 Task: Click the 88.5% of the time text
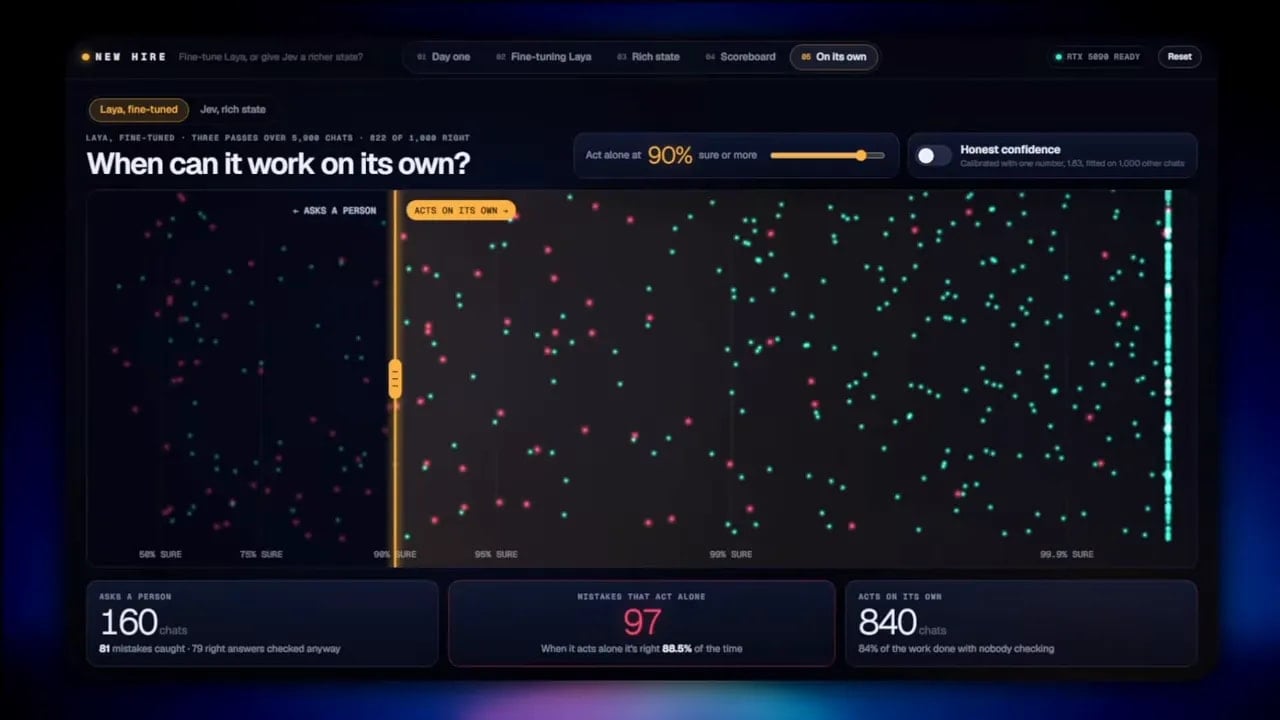click(x=703, y=649)
